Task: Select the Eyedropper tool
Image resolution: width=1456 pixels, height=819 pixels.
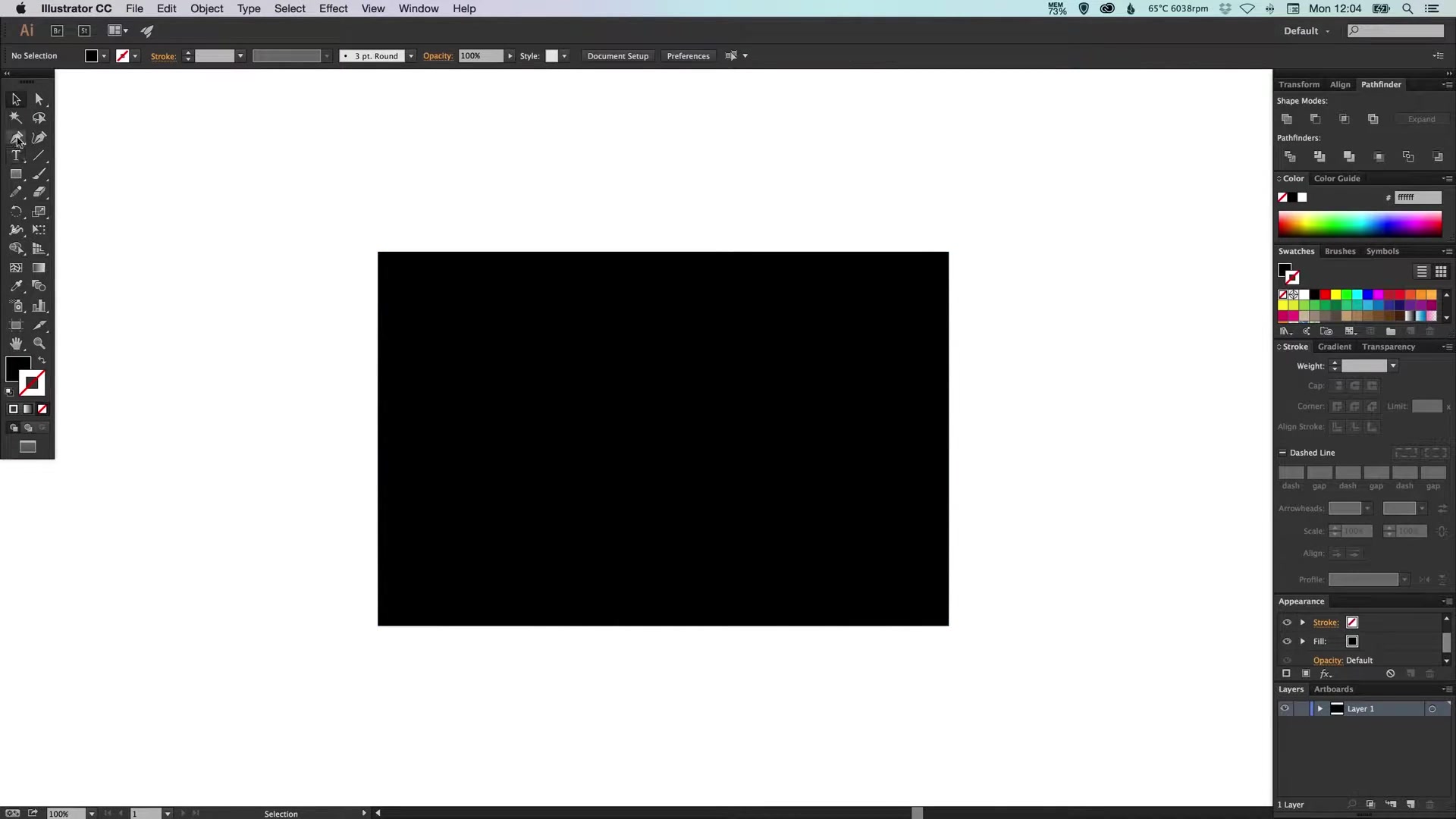Action: point(15,287)
